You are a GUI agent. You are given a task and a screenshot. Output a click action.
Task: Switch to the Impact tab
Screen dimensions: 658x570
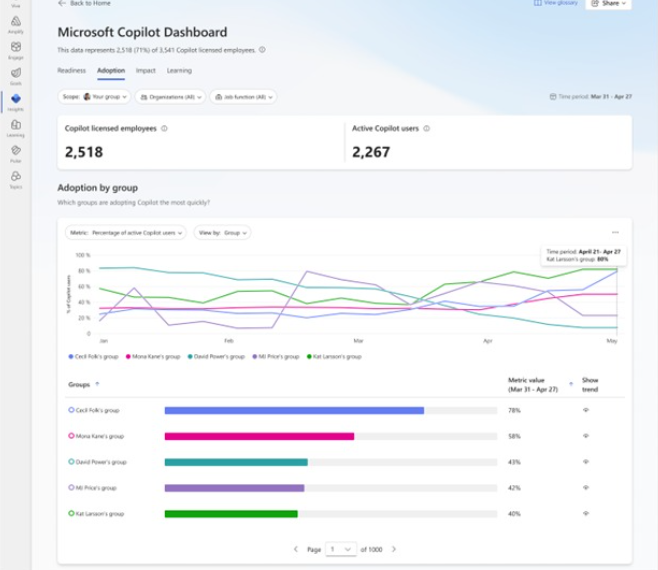point(146,71)
